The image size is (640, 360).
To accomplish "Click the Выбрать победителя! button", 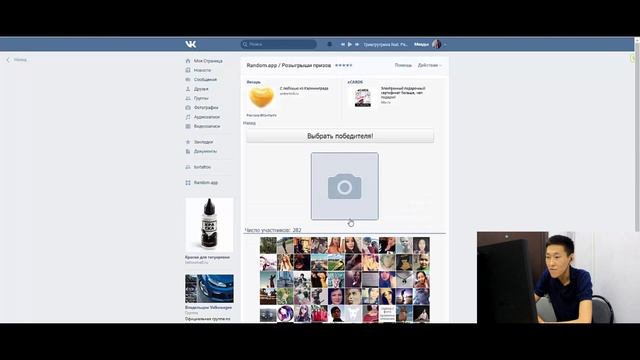I will (340, 136).
